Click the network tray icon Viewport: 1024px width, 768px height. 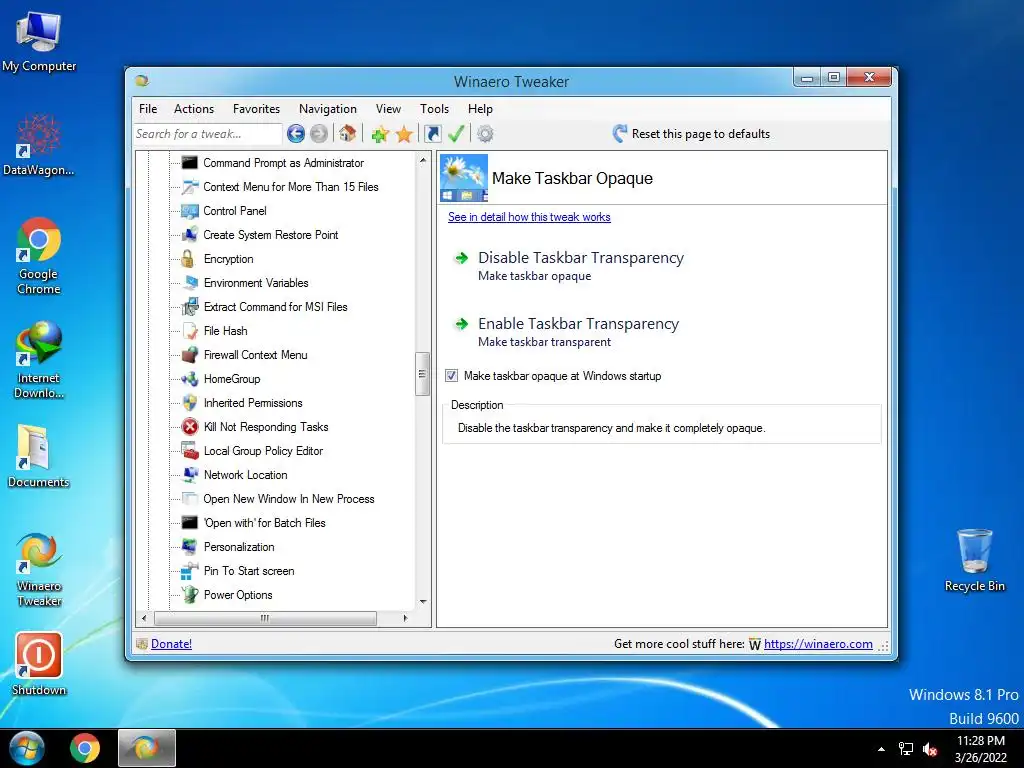click(x=906, y=749)
